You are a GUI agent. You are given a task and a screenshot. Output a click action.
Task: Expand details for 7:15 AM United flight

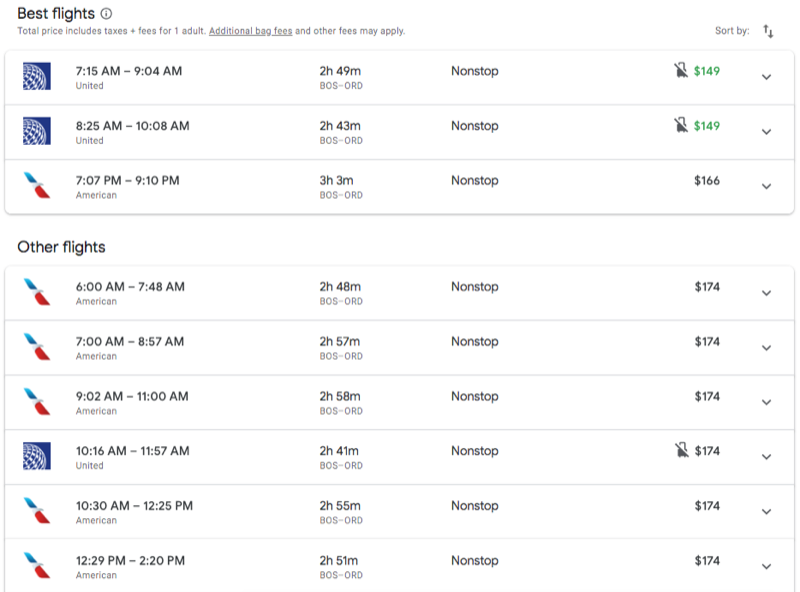766,77
